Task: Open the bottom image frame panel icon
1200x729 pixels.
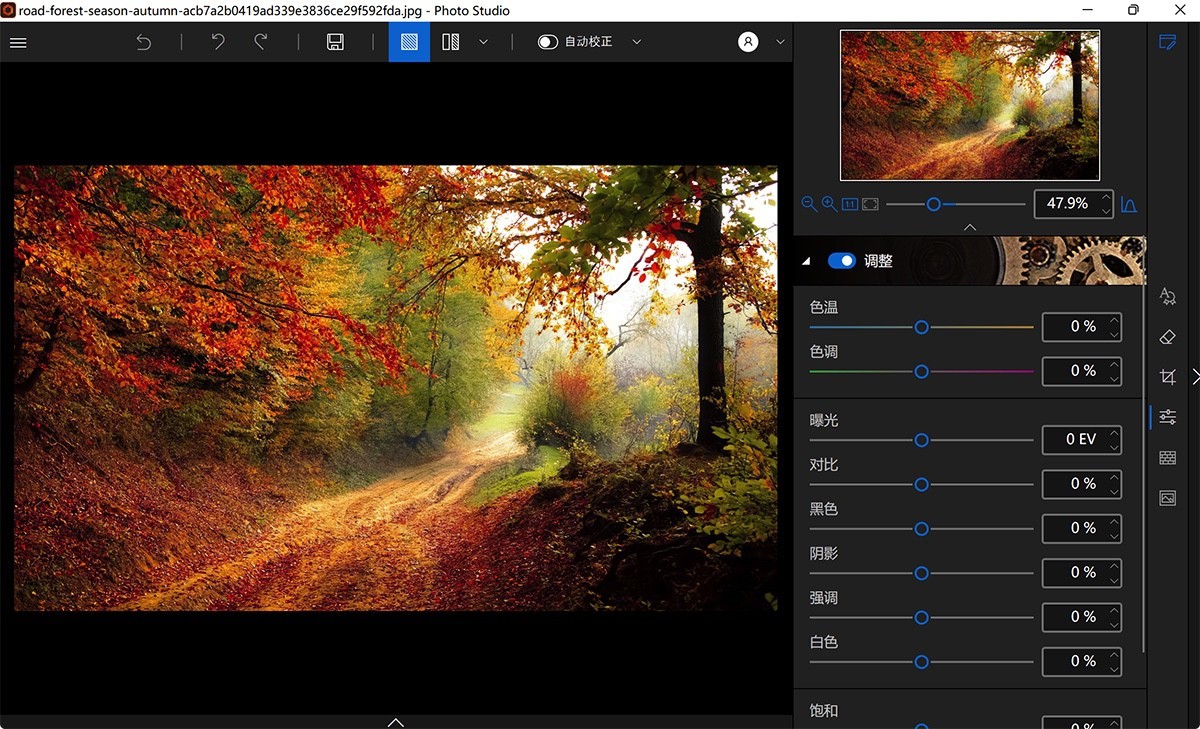Action: pyautogui.click(x=1167, y=497)
